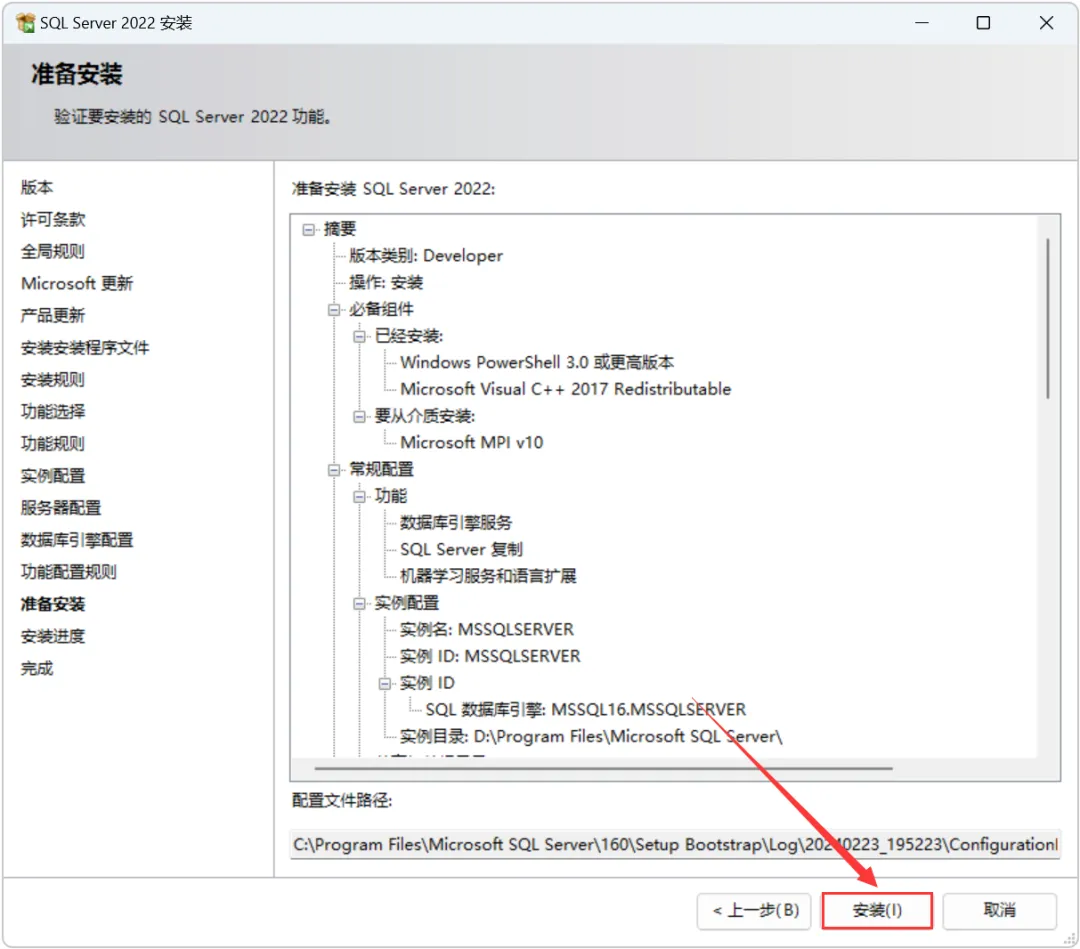The image size is (1080, 949).
Task: Select the 安装进度 sidebar step
Action: click(x=53, y=636)
